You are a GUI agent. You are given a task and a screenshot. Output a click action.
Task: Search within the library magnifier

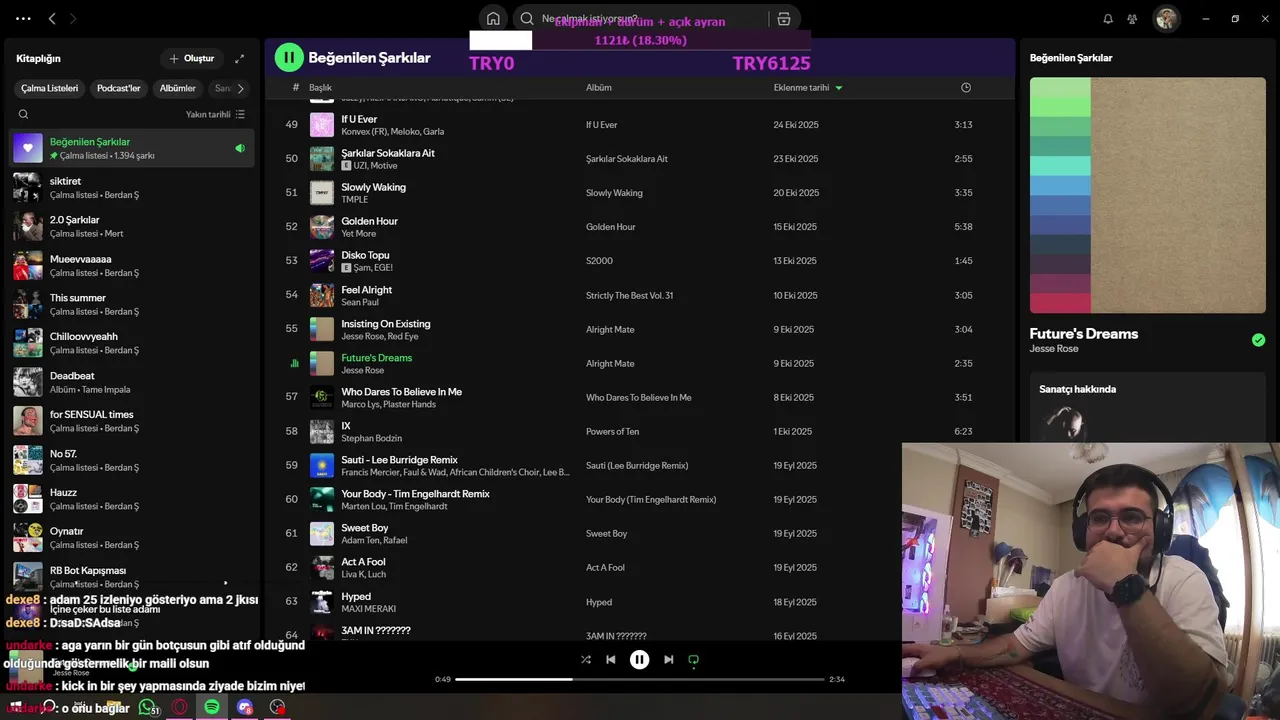tap(23, 114)
